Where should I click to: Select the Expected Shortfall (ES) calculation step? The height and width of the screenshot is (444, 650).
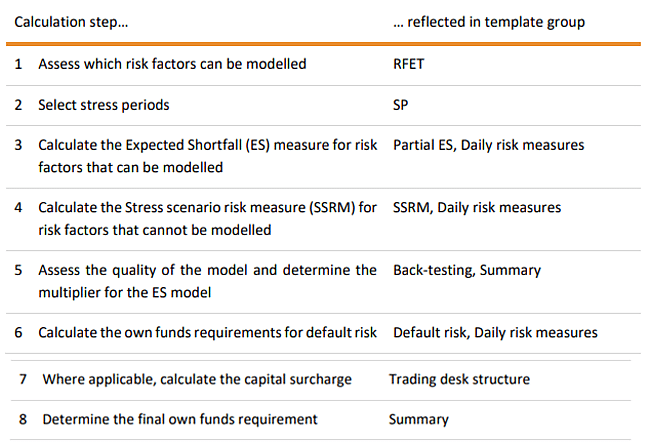[x=207, y=156]
